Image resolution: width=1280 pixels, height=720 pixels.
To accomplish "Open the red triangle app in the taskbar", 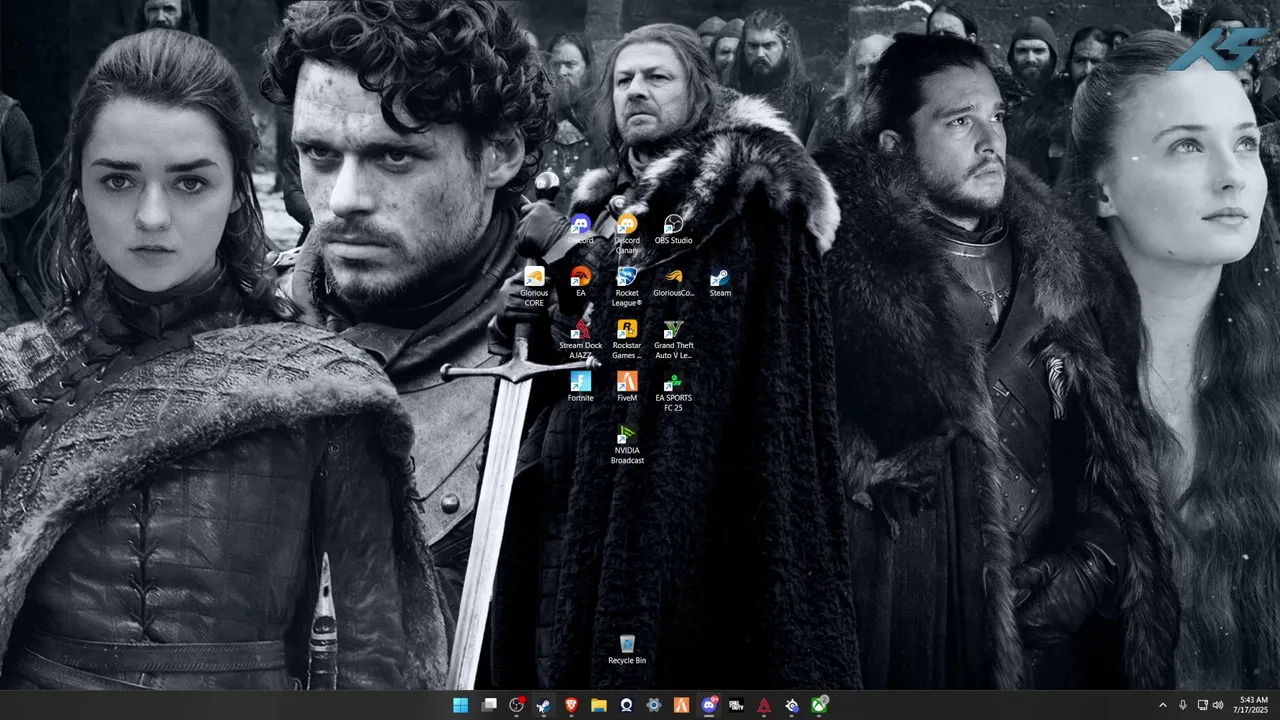I will [x=764, y=705].
